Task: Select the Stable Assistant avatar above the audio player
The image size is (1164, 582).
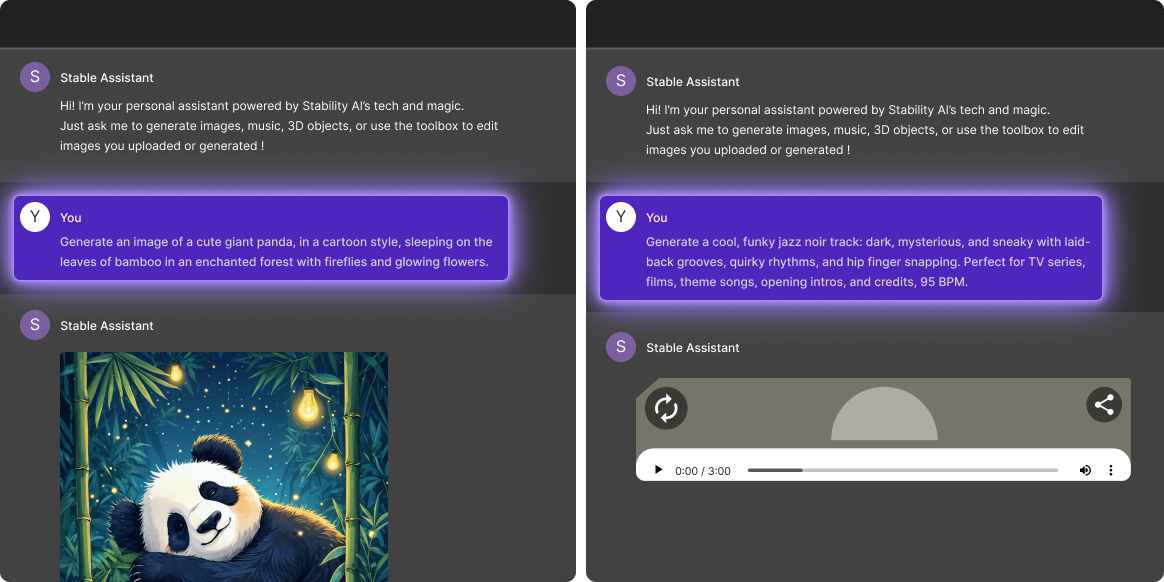Action: click(620, 347)
